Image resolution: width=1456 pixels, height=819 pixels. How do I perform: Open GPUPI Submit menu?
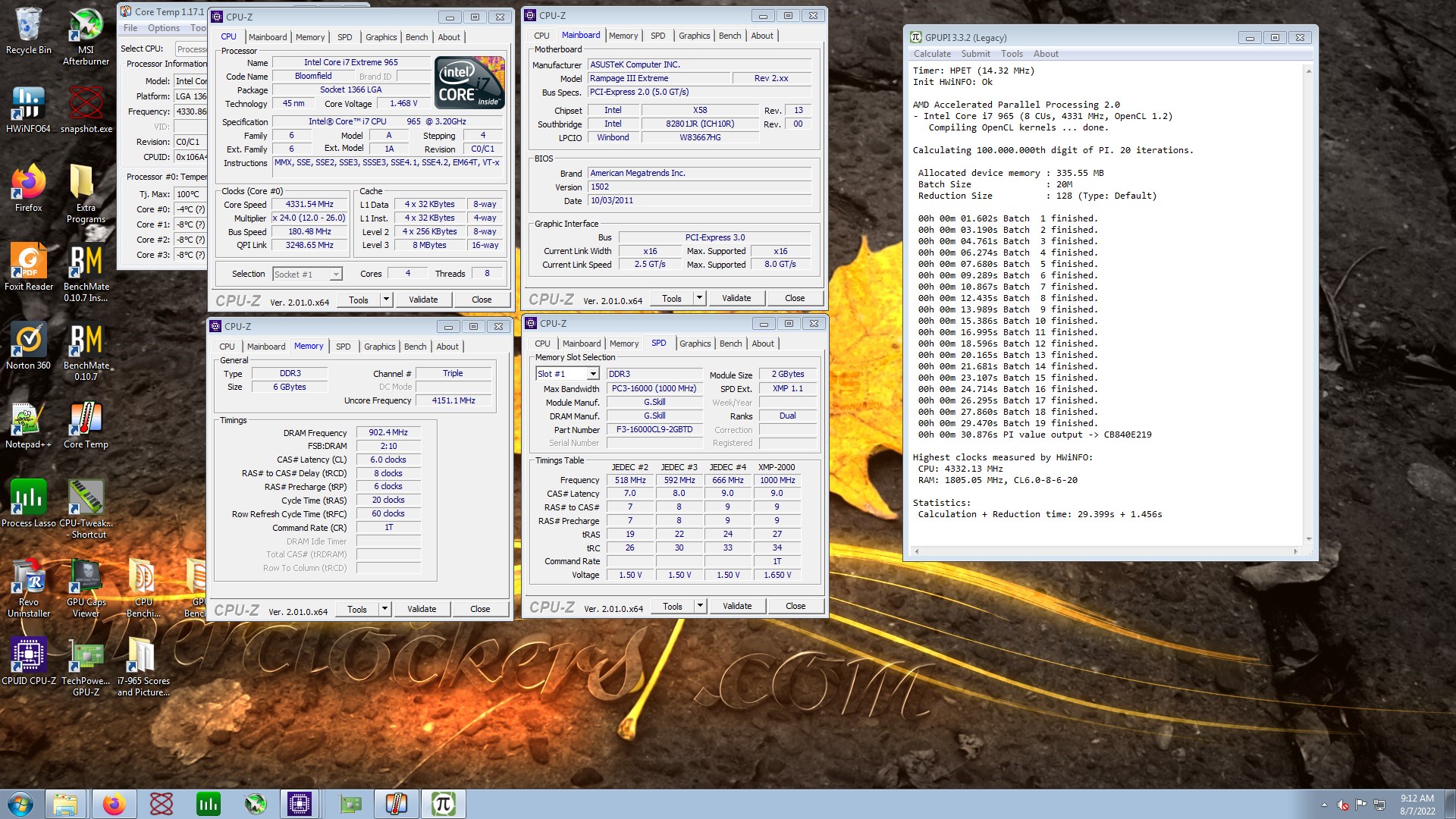click(x=975, y=54)
